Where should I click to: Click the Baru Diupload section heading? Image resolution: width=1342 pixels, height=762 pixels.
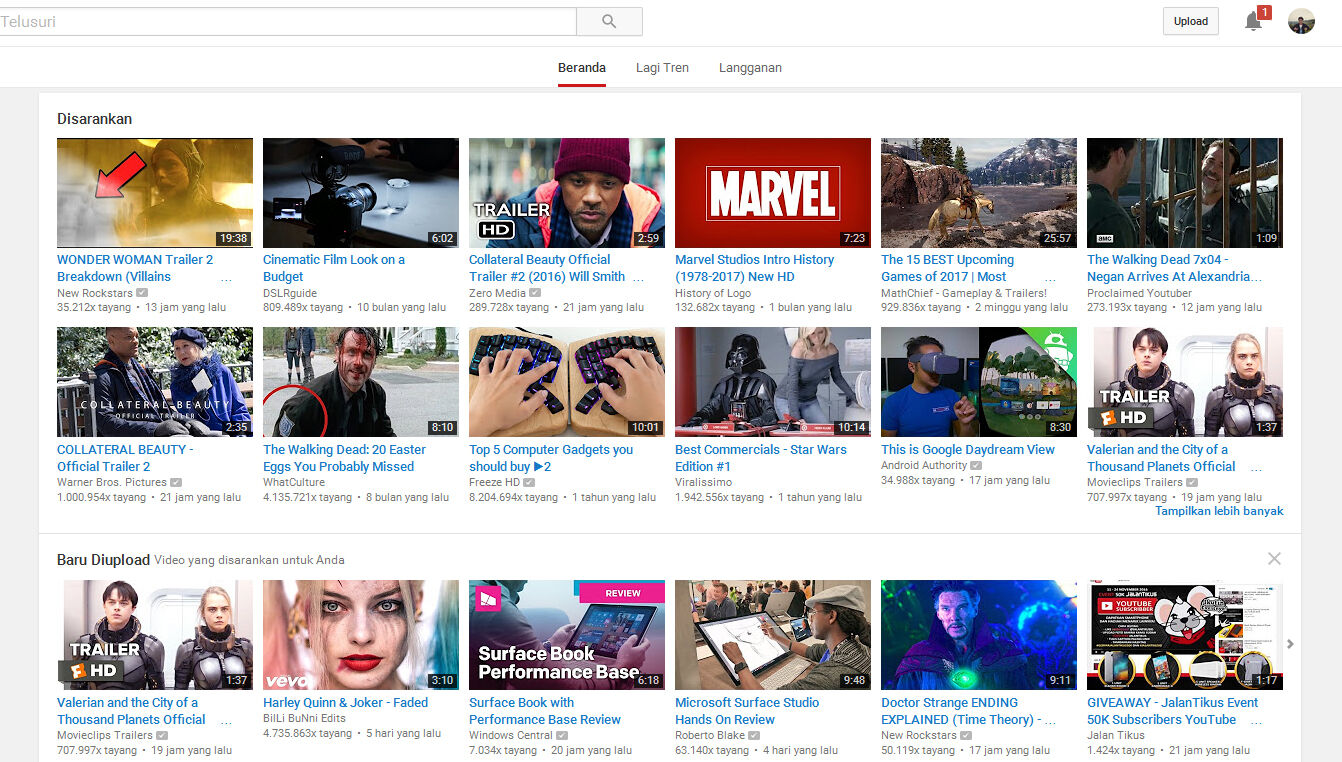pyautogui.click(x=103, y=560)
